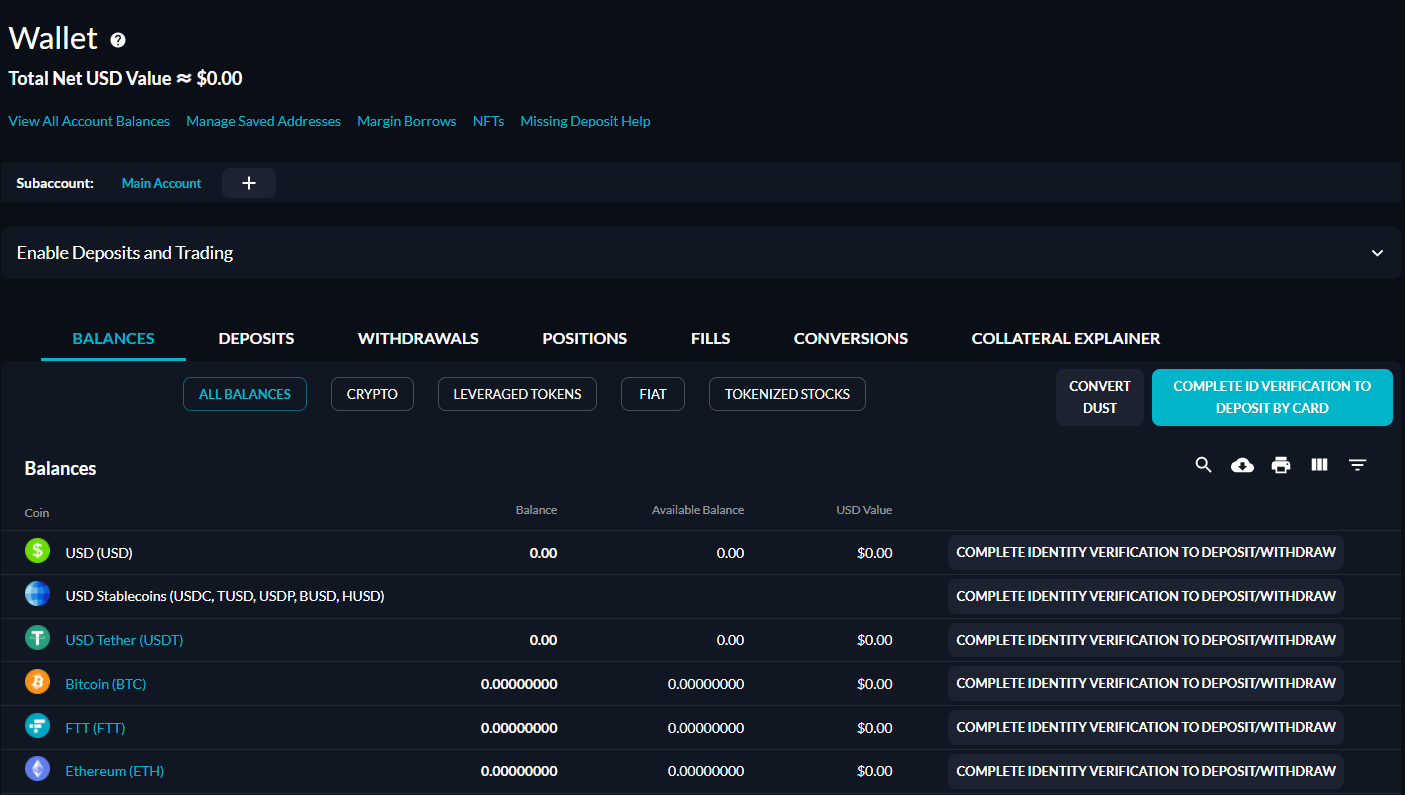The image size is (1405, 795).
Task: Download balances with the cloud download icon
Action: click(1242, 465)
